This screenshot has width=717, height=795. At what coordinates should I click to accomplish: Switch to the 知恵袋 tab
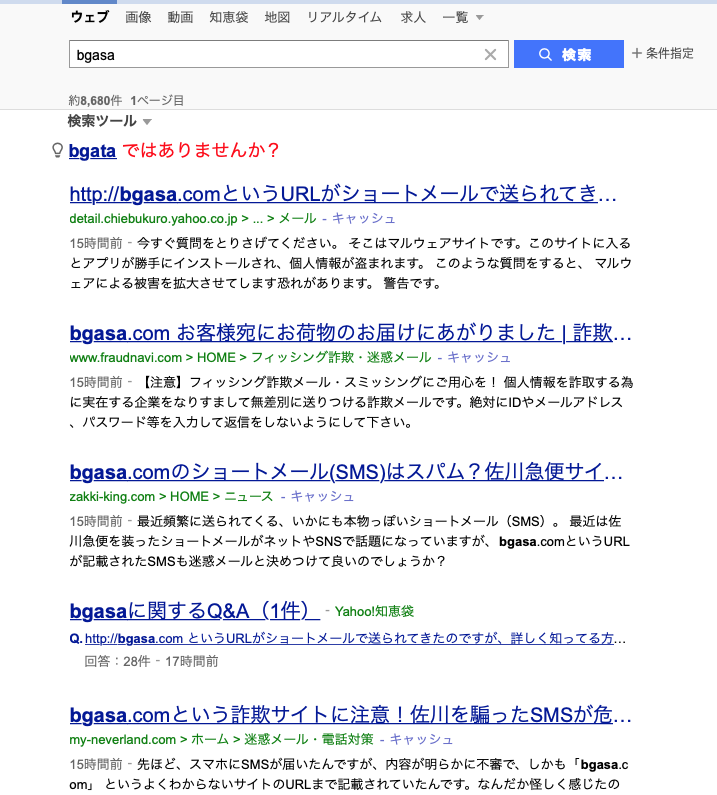pos(229,17)
